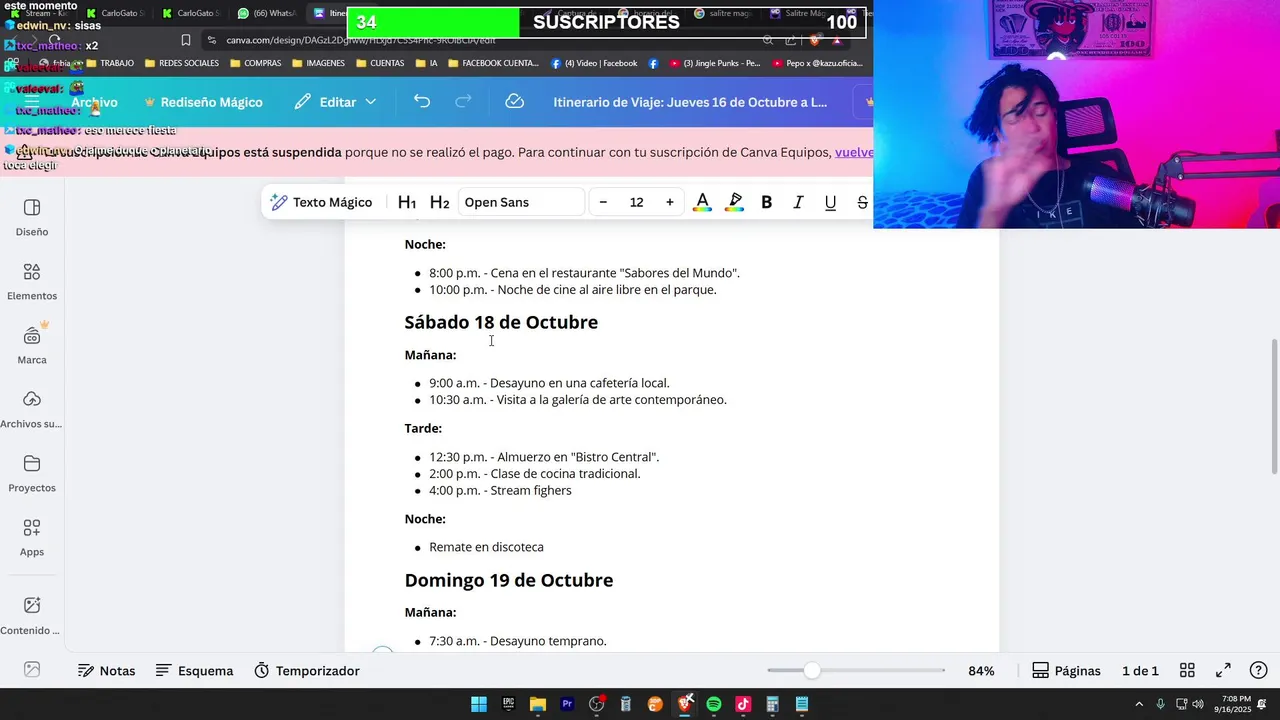Decrease font size with minus button
This screenshot has width=1280, height=720.
pos(603,202)
